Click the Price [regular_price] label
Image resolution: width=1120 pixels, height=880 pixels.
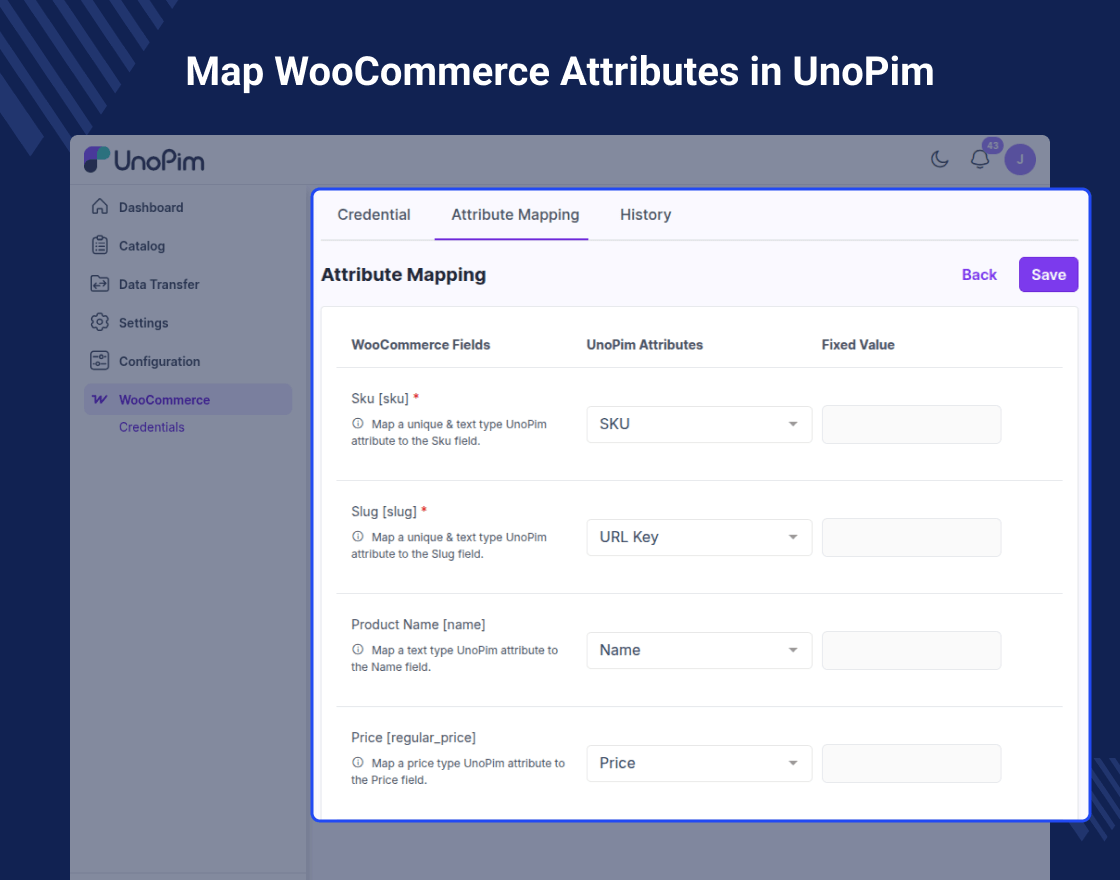pos(413,737)
